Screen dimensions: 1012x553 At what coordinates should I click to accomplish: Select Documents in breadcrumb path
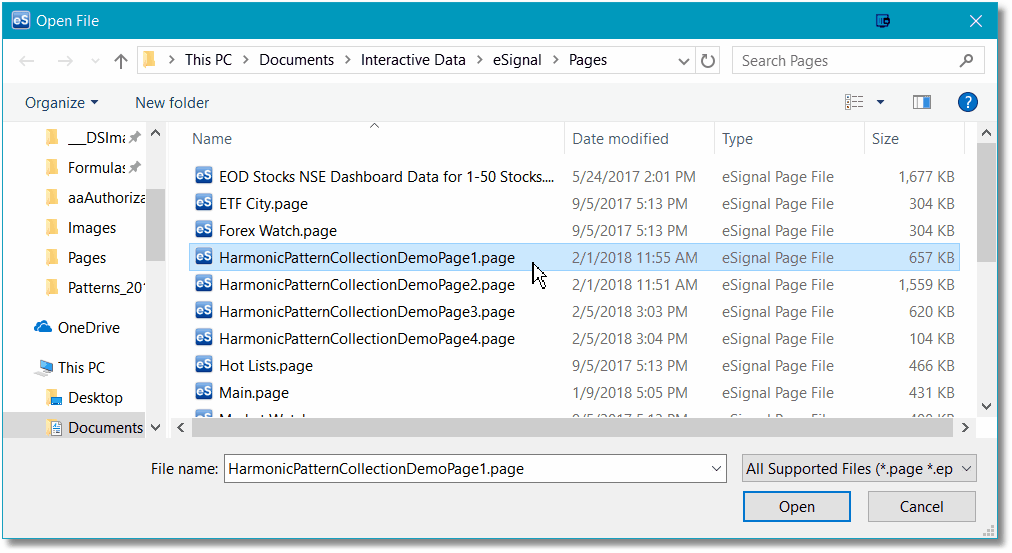point(296,60)
